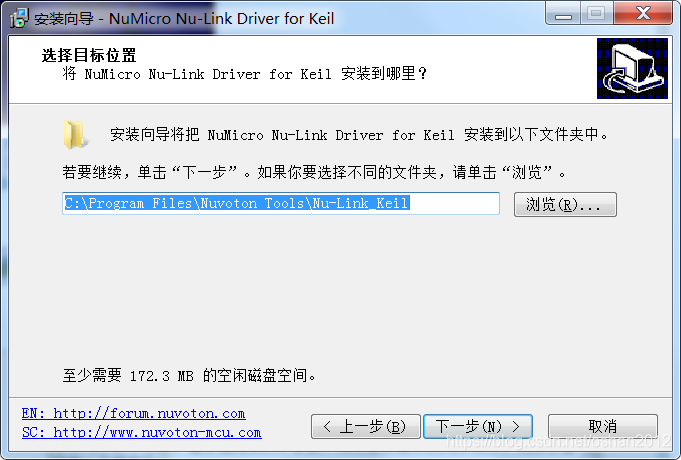Click the 选择目标位置 heading
This screenshot has width=681, height=460.
click(x=89, y=56)
